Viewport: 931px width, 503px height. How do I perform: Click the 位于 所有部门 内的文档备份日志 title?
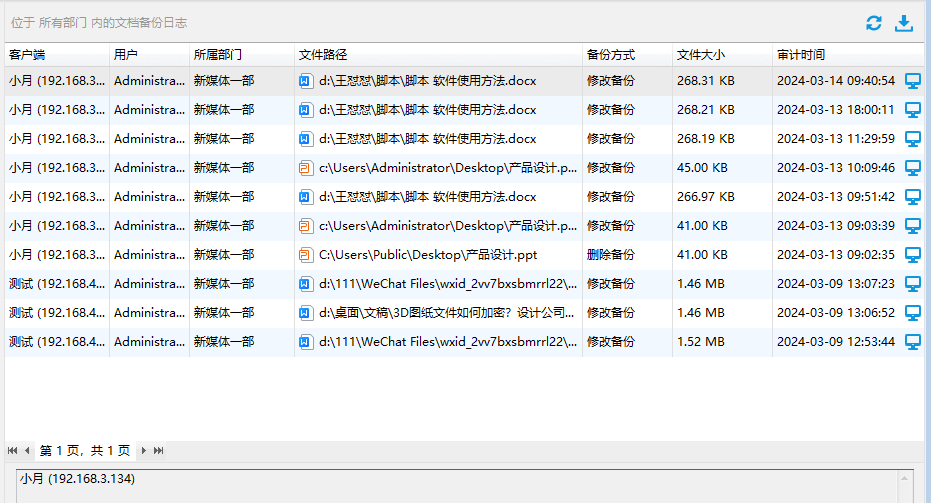(x=99, y=23)
